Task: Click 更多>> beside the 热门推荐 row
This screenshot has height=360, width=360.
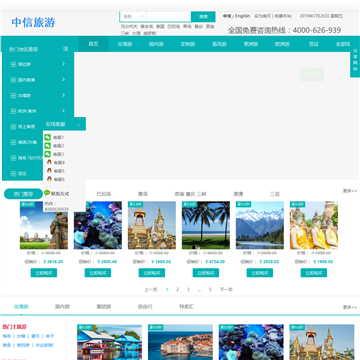Action: click(x=350, y=191)
